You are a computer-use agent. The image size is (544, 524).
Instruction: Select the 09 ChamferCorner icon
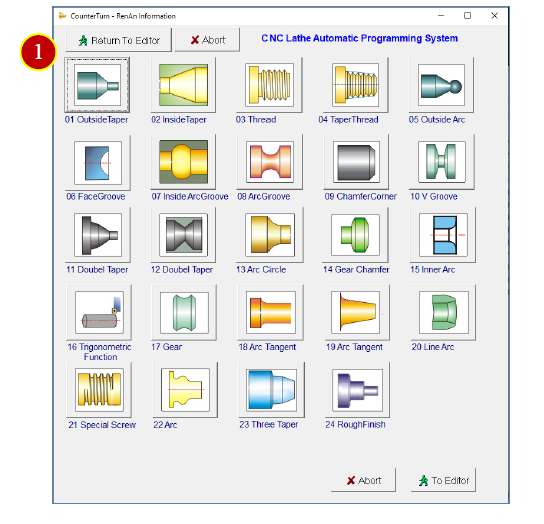[x=356, y=162]
